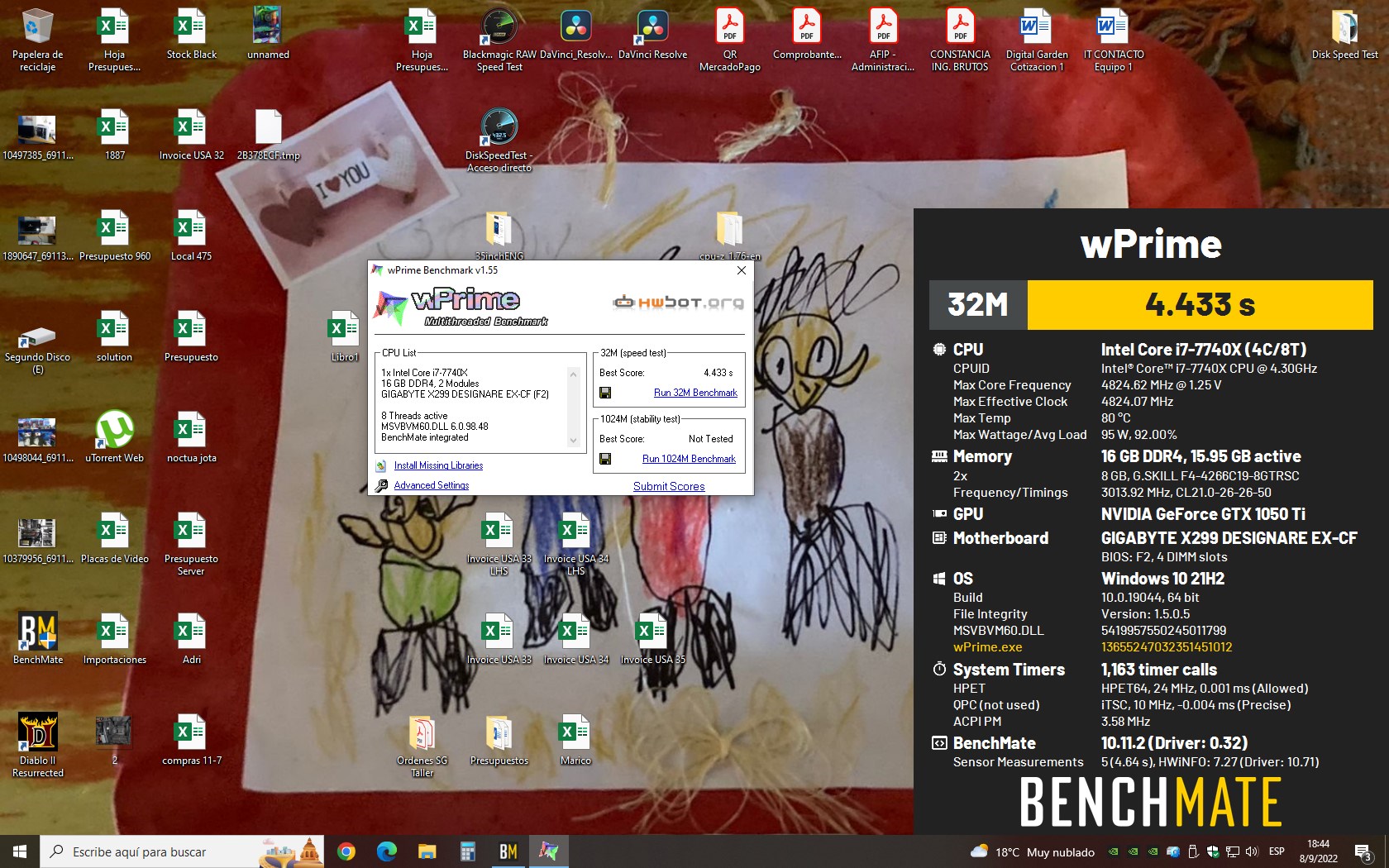Viewport: 1389px width, 868px height.
Task: Open File Explorer from the taskbar
Action: tap(427, 851)
